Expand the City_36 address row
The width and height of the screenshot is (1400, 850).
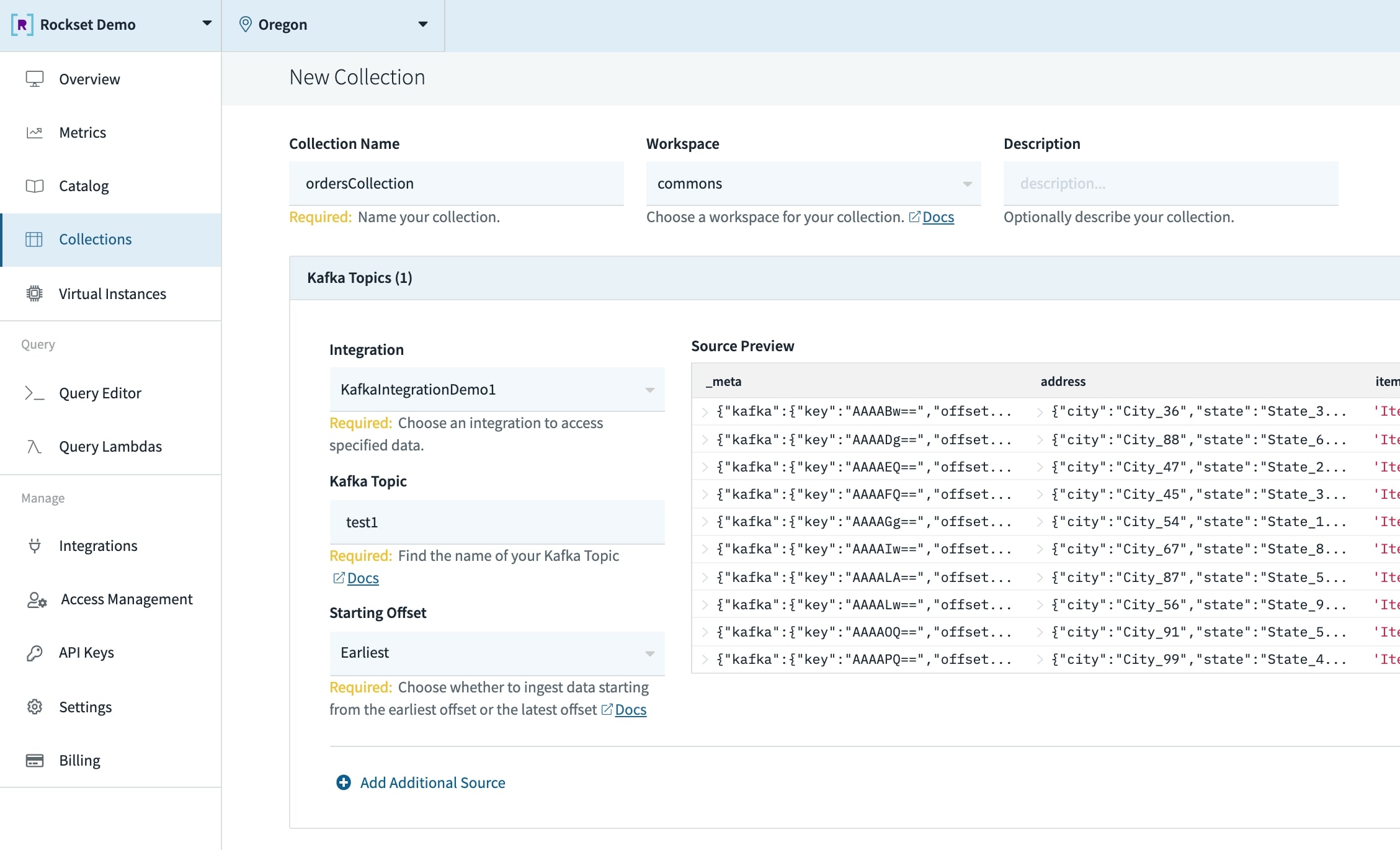pyautogui.click(x=1040, y=411)
